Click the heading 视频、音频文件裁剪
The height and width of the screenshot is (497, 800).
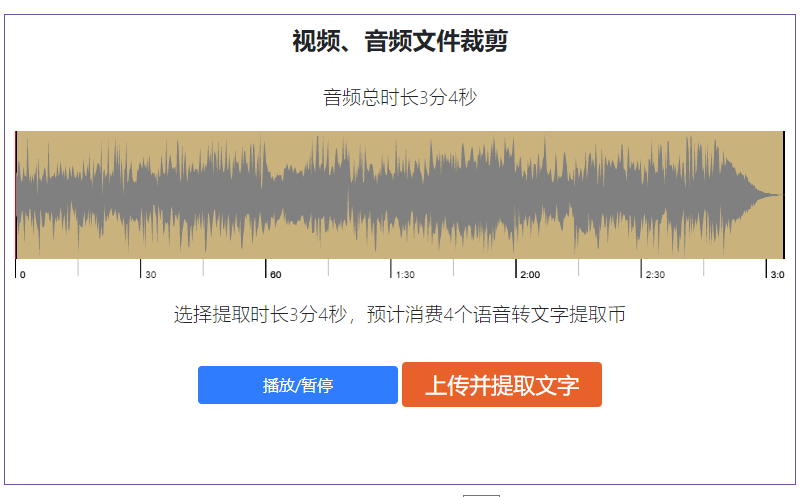click(x=400, y=41)
